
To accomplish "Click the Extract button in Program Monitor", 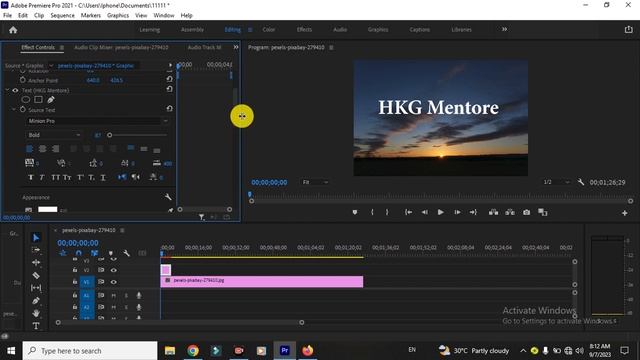I will (x=510, y=212).
